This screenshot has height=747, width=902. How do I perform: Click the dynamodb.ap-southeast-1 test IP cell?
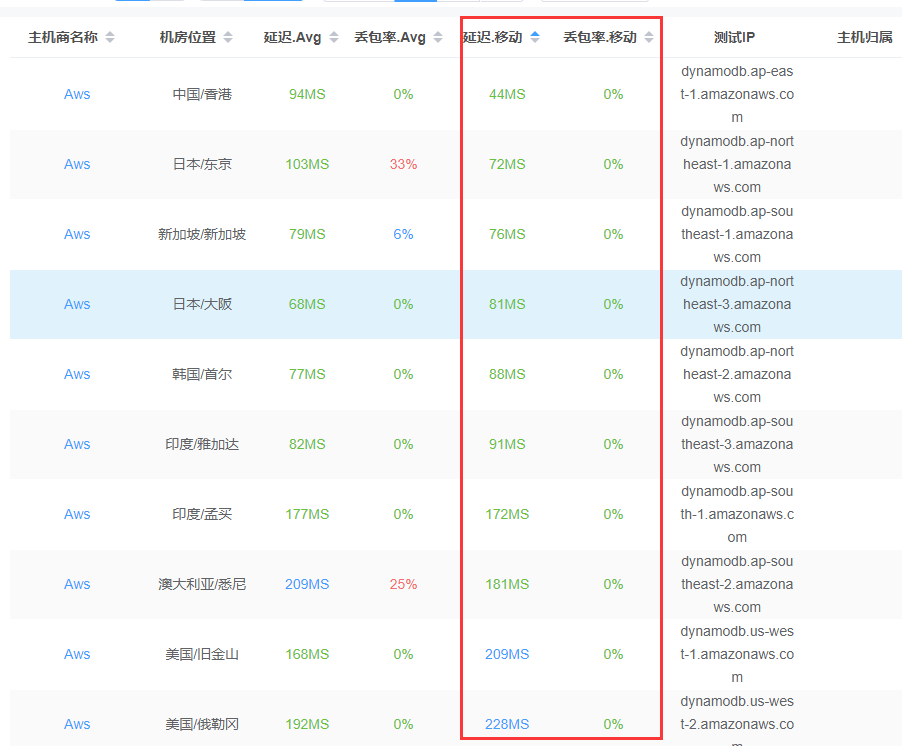[737, 235]
